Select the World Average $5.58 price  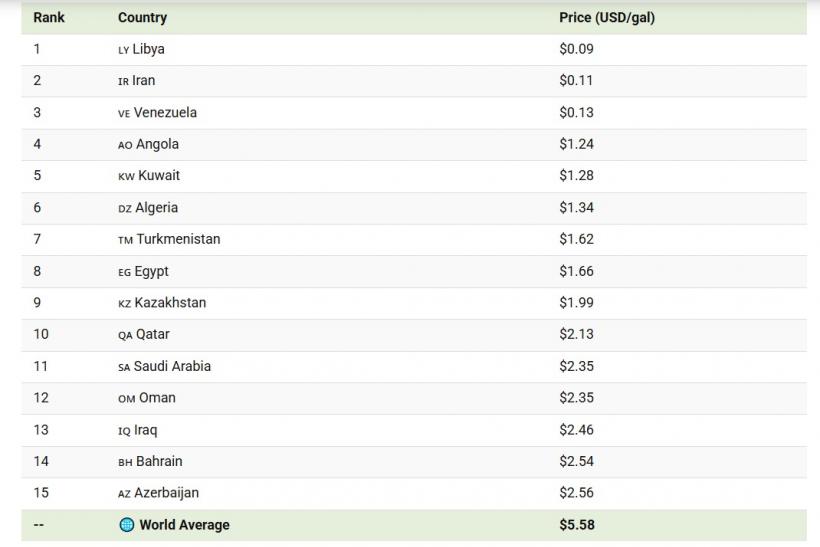click(x=577, y=525)
